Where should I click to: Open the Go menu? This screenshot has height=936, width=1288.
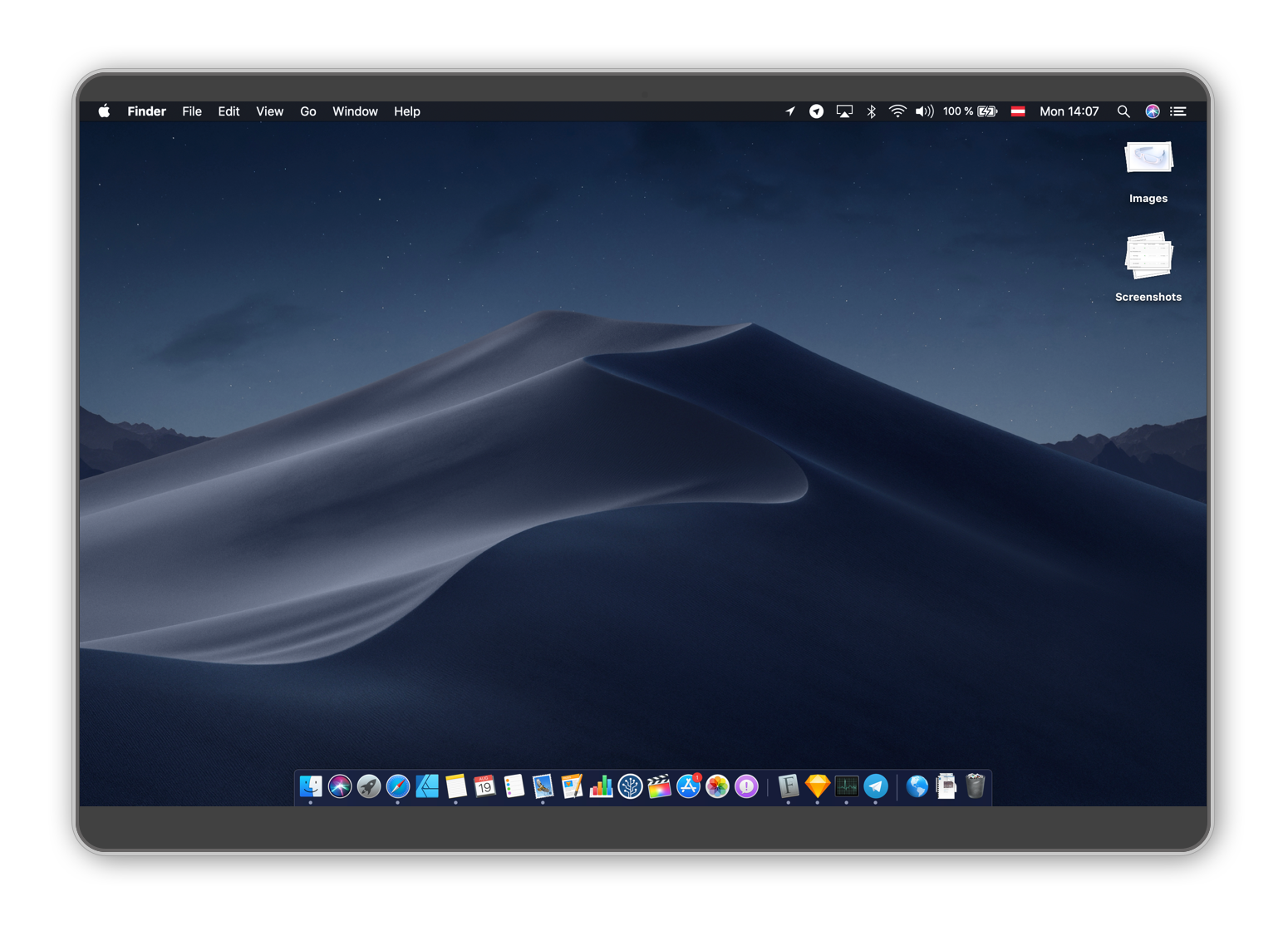pos(307,111)
